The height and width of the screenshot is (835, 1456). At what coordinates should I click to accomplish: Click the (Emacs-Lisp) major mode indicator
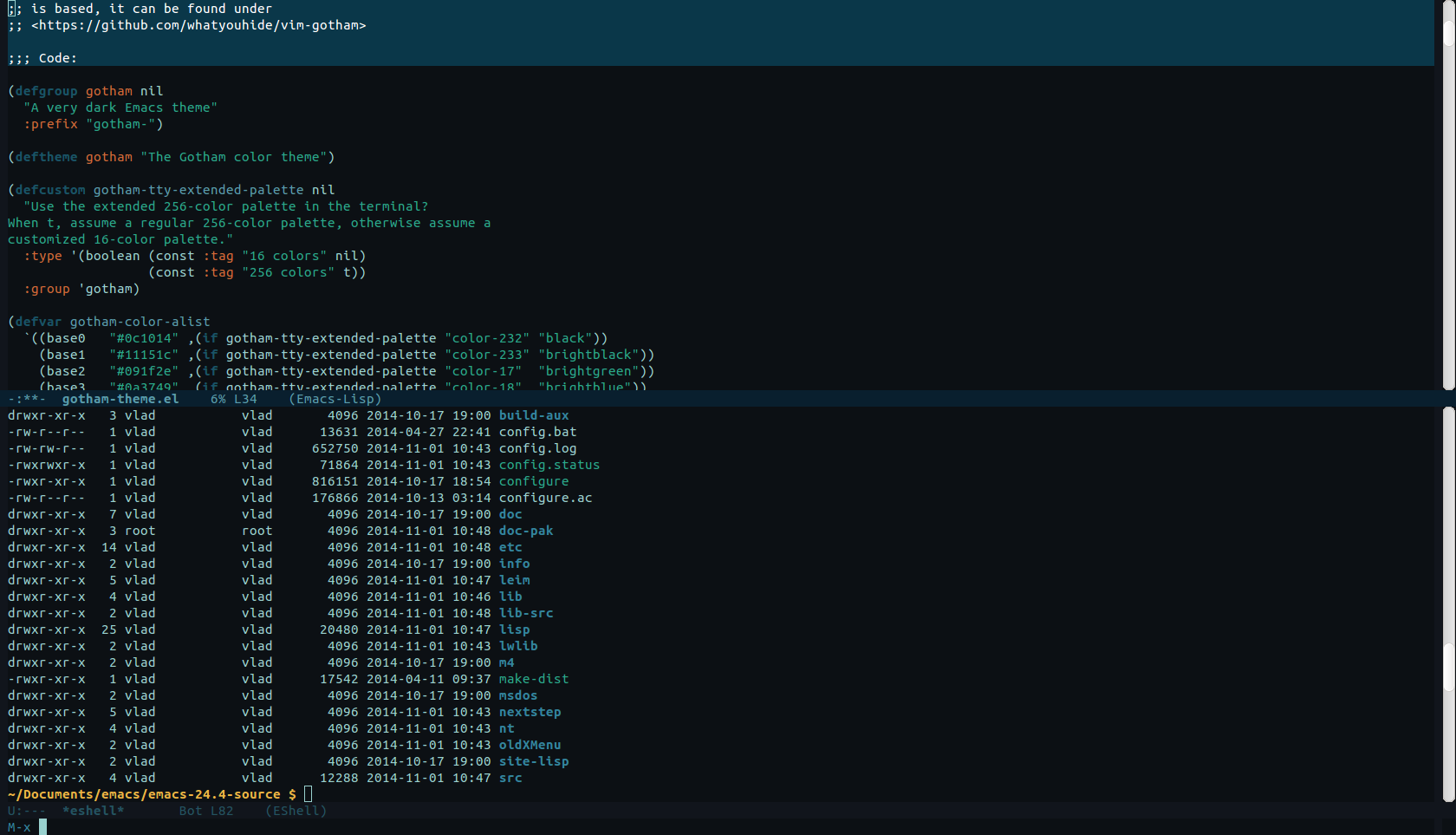click(x=335, y=399)
